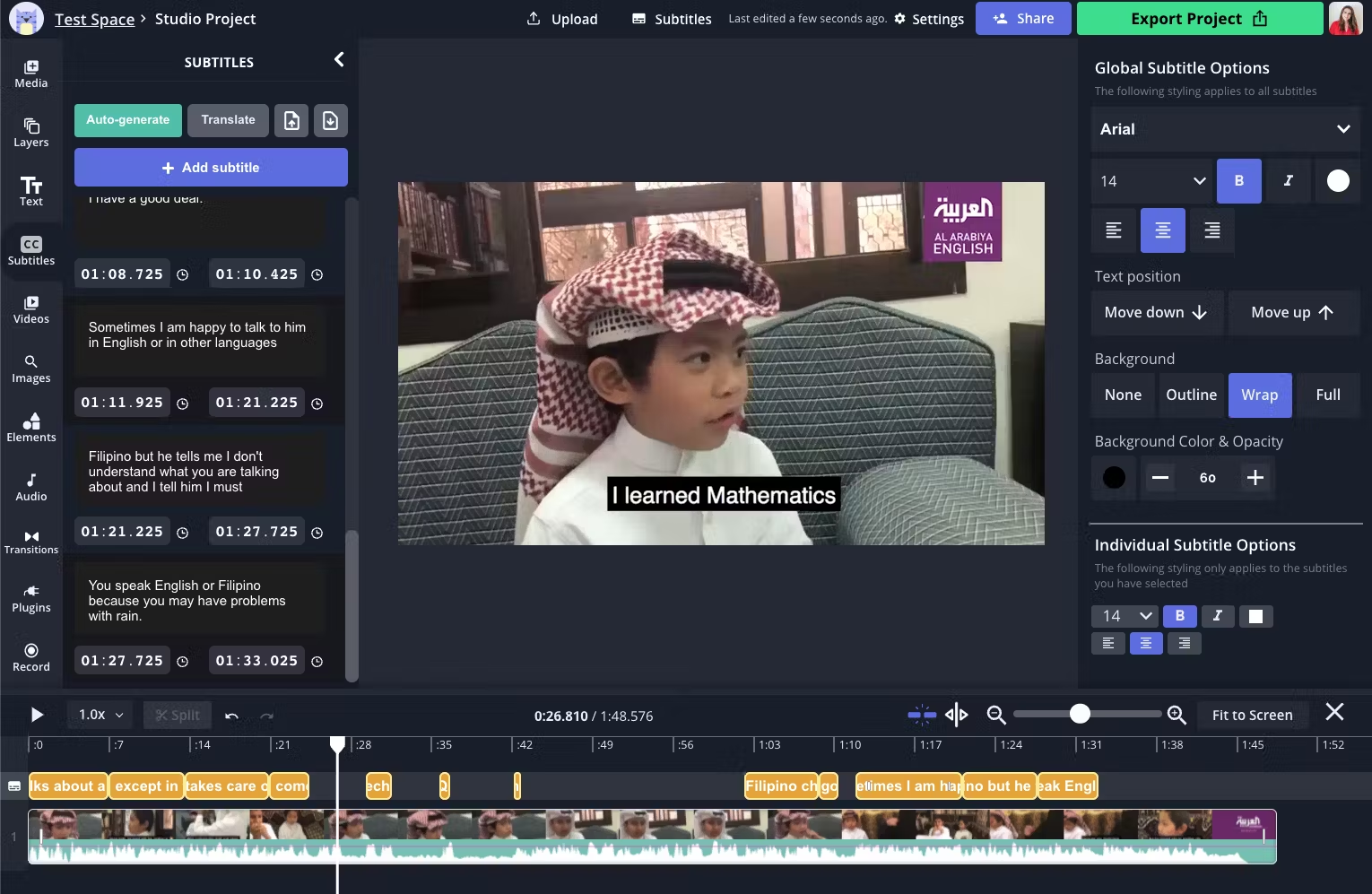Open the playback speed 1.0x dropdown
Screen dimensions: 1372x894
[x=98, y=714]
